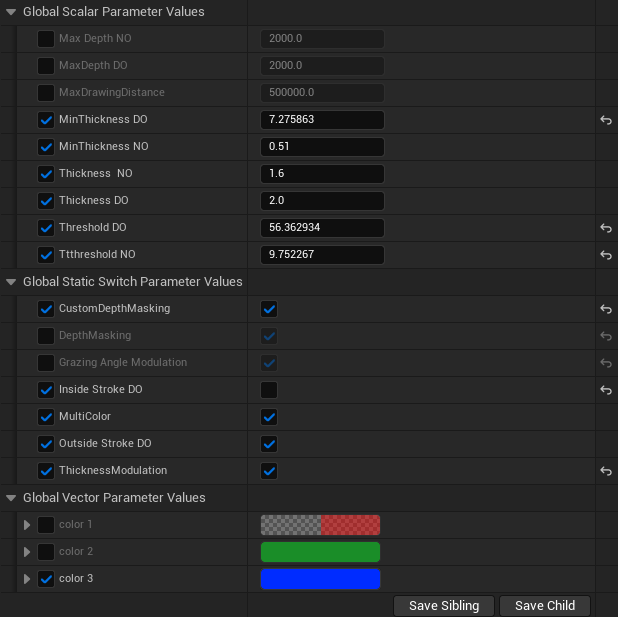Click the Save Sibling button

pos(444,605)
